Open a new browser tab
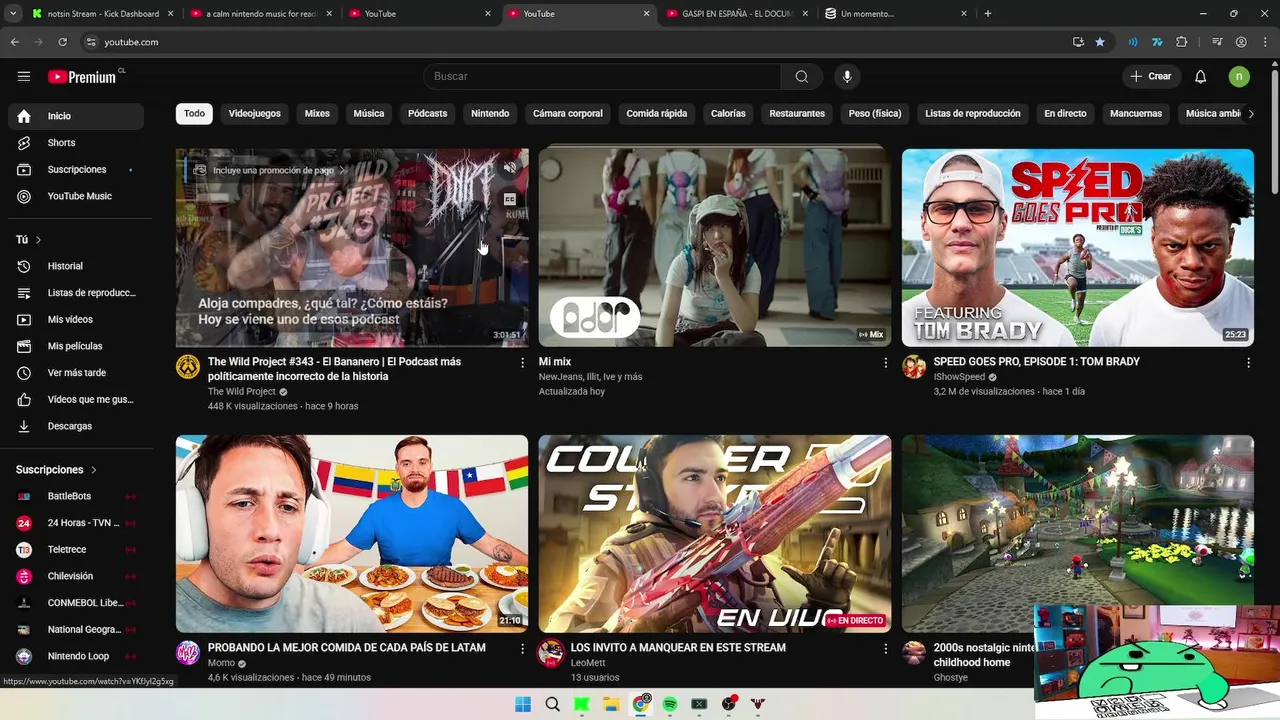The image size is (1280, 720). (988, 14)
